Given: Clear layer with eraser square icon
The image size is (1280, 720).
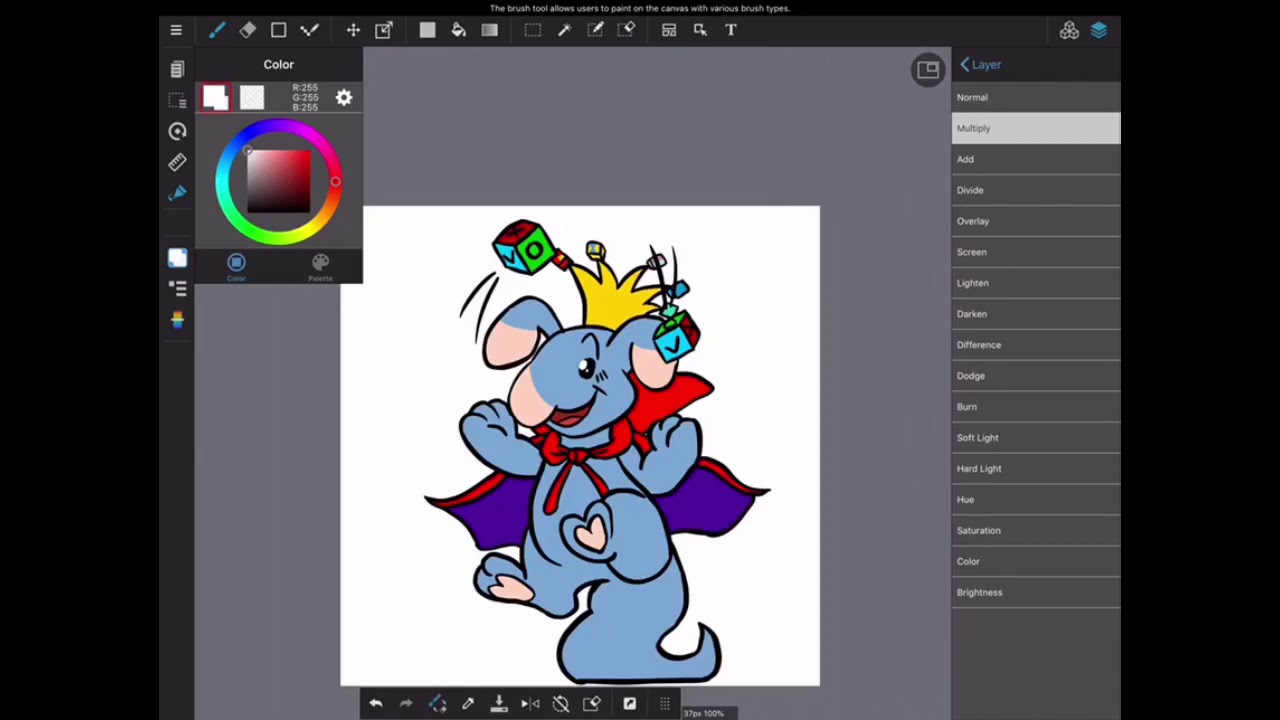Looking at the screenshot, I should click(592, 704).
